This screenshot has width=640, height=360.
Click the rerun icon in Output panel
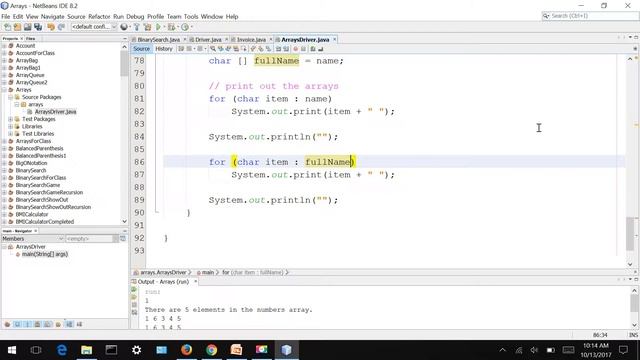[x=134, y=289]
